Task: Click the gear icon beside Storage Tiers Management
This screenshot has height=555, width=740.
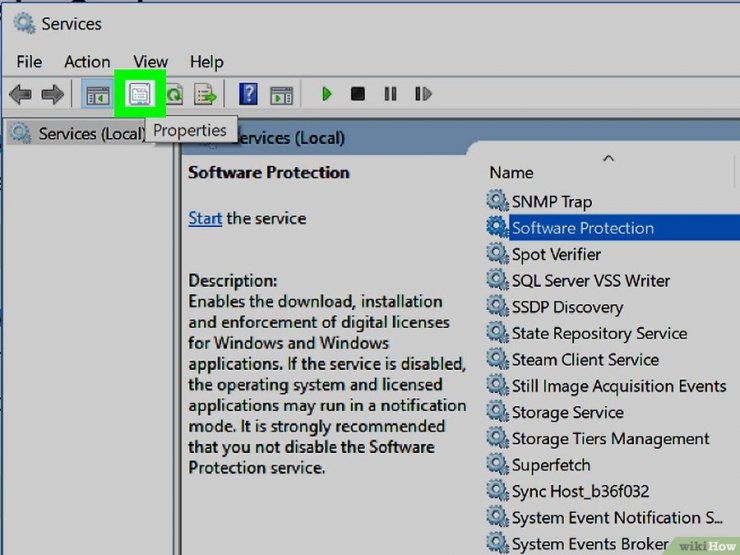Action: pyautogui.click(x=497, y=438)
